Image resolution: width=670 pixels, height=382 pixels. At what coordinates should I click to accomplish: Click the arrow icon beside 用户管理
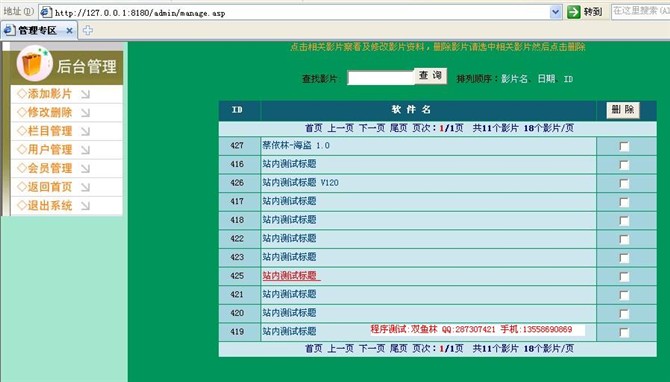(x=85, y=150)
